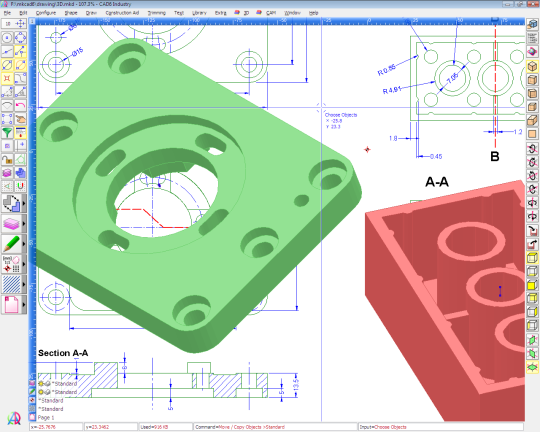
Task: Click the Command status bar text
Action: (240, 427)
